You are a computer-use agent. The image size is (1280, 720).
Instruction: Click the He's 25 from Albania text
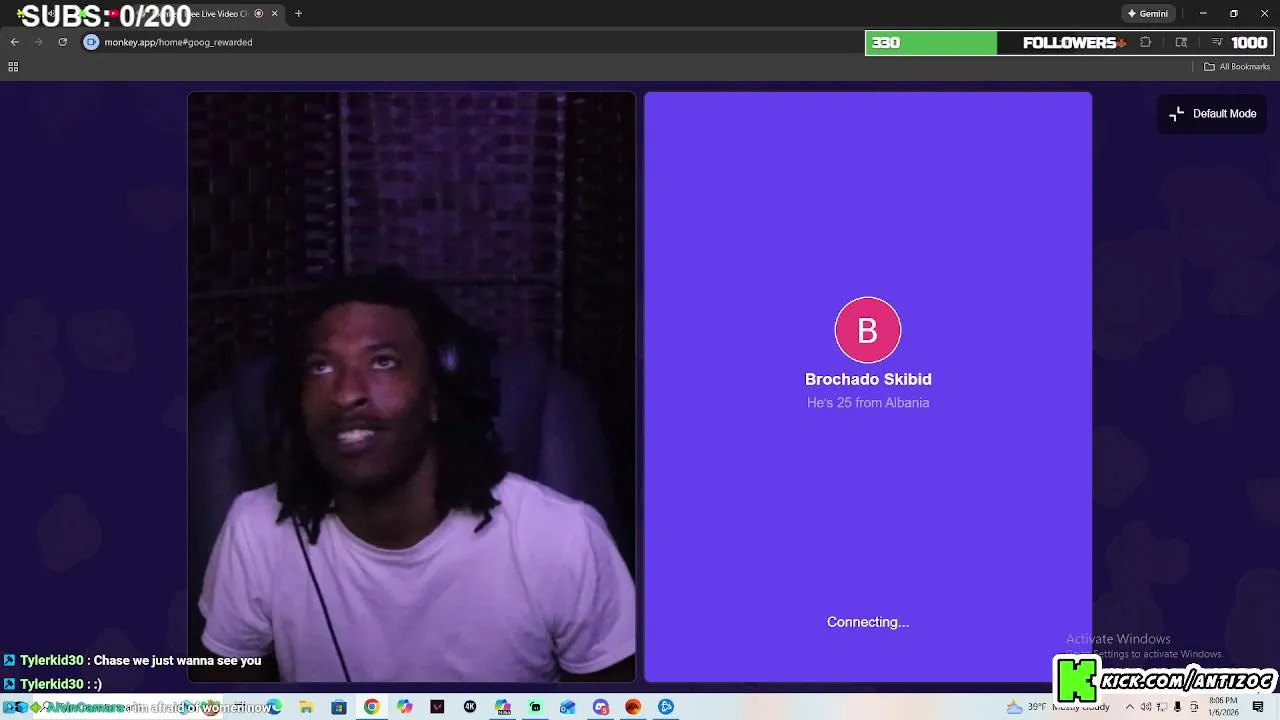(868, 403)
